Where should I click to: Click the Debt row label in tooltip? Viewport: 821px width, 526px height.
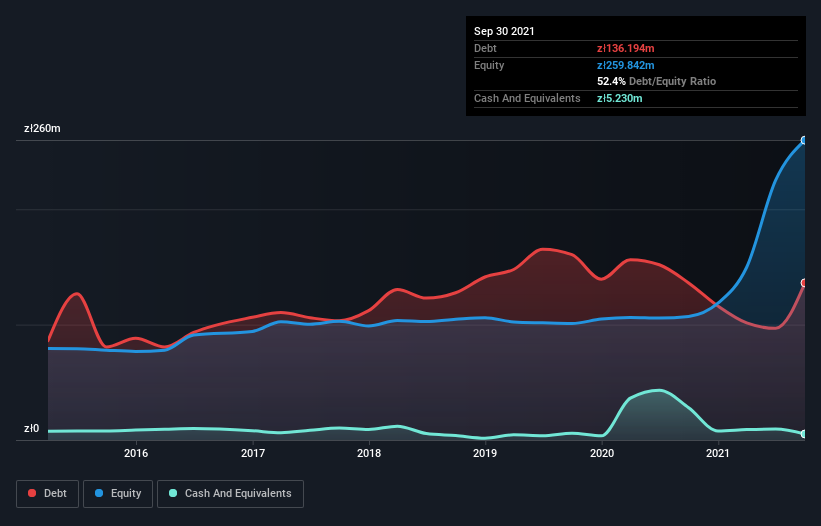click(485, 48)
